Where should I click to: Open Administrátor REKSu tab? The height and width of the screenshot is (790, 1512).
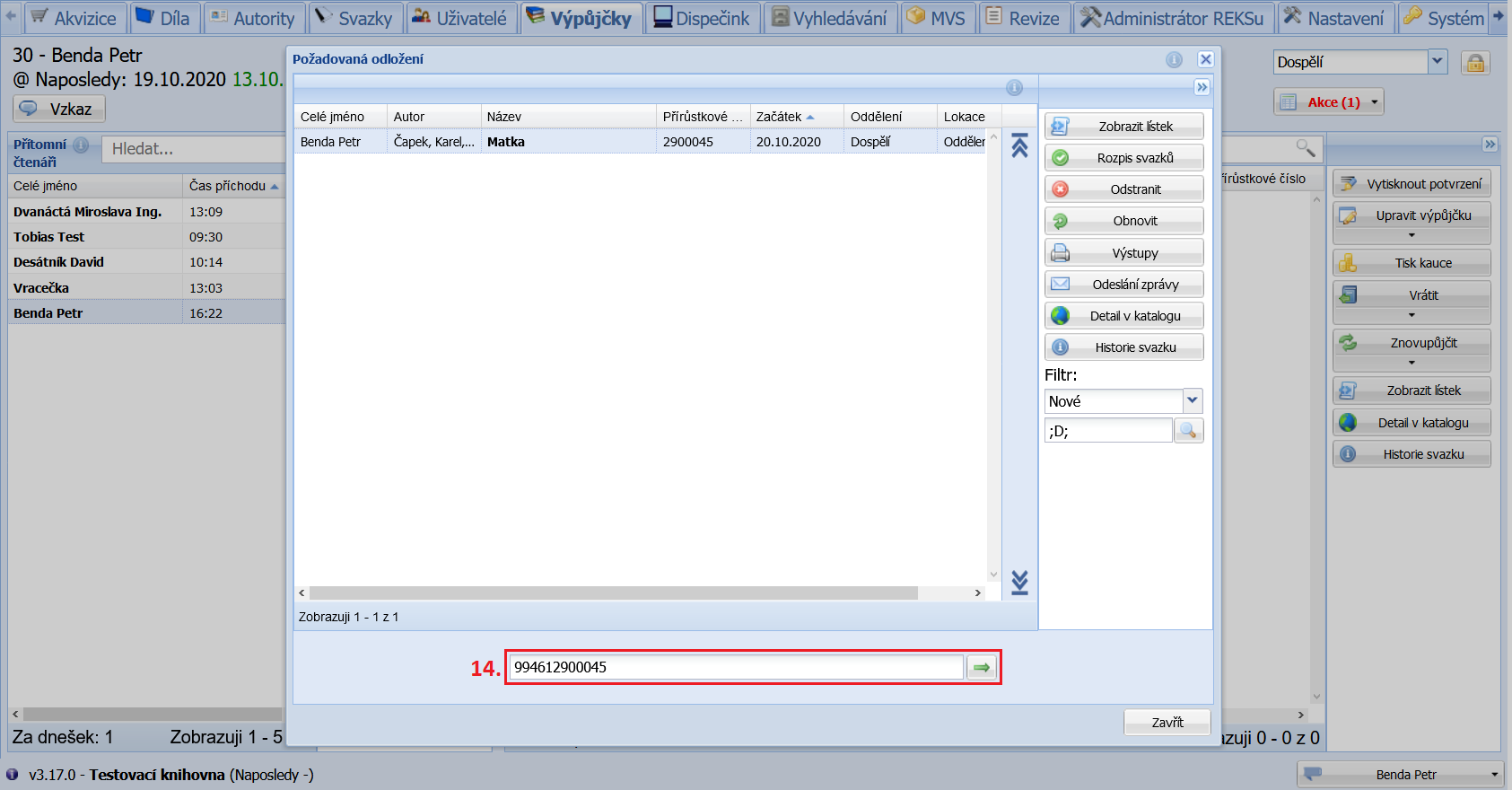coord(1173,18)
